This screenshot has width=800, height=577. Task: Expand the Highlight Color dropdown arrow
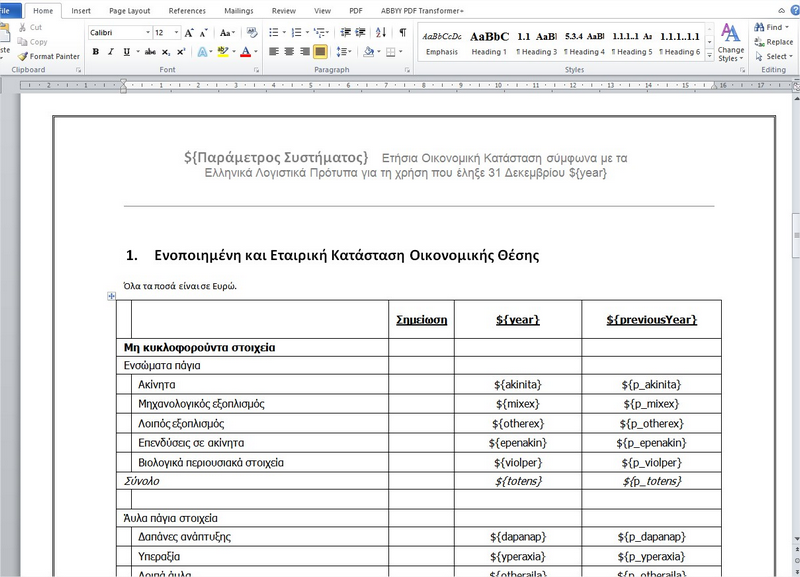tap(234, 52)
